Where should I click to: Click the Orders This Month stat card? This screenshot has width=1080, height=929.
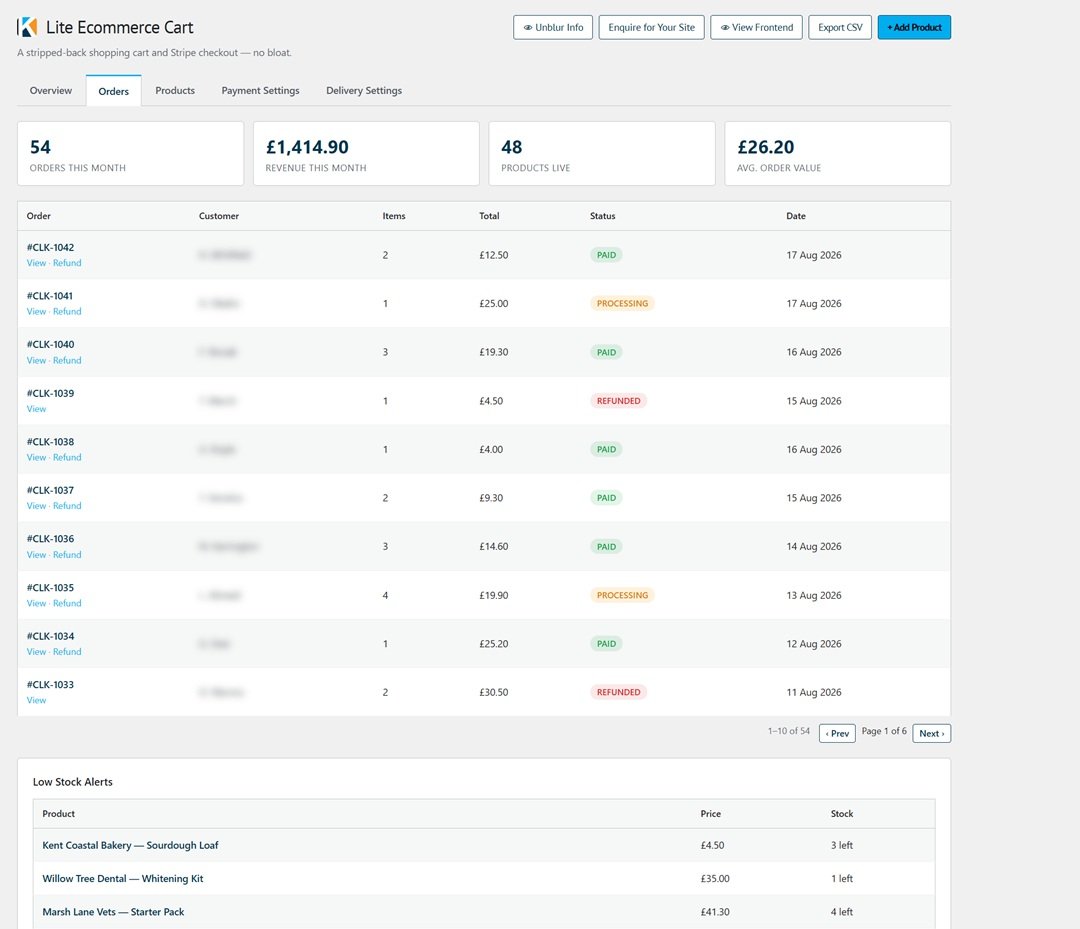coord(130,154)
